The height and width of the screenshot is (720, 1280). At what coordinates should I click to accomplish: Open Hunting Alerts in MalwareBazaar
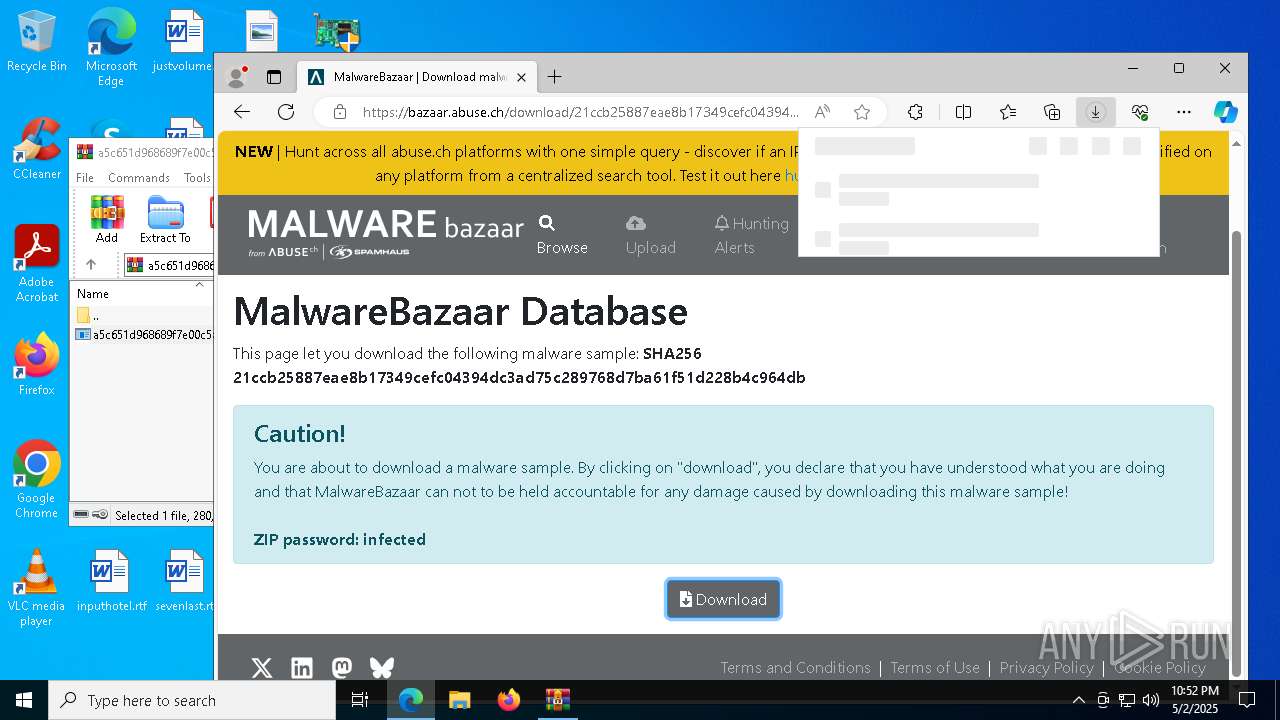pos(751,235)
